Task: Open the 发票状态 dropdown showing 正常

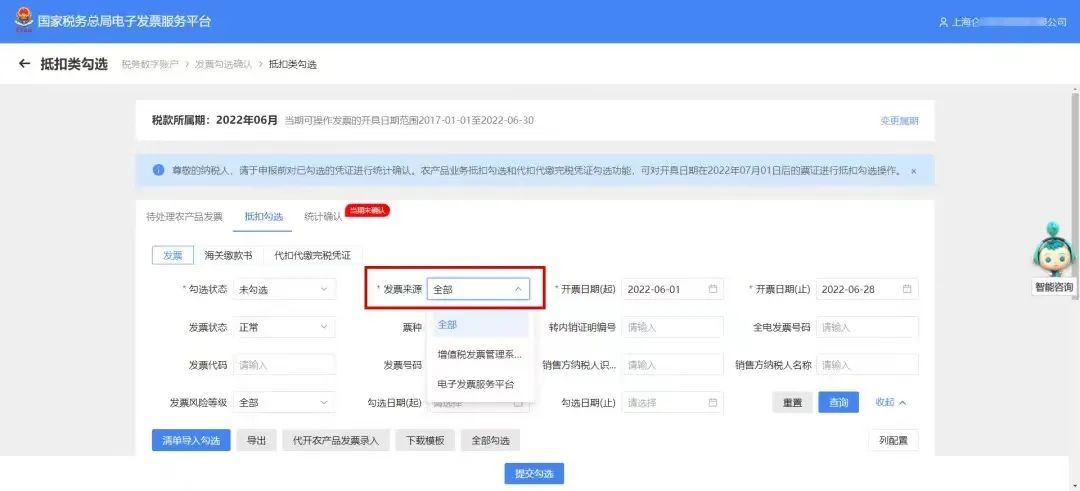Action: coord(284,327)
